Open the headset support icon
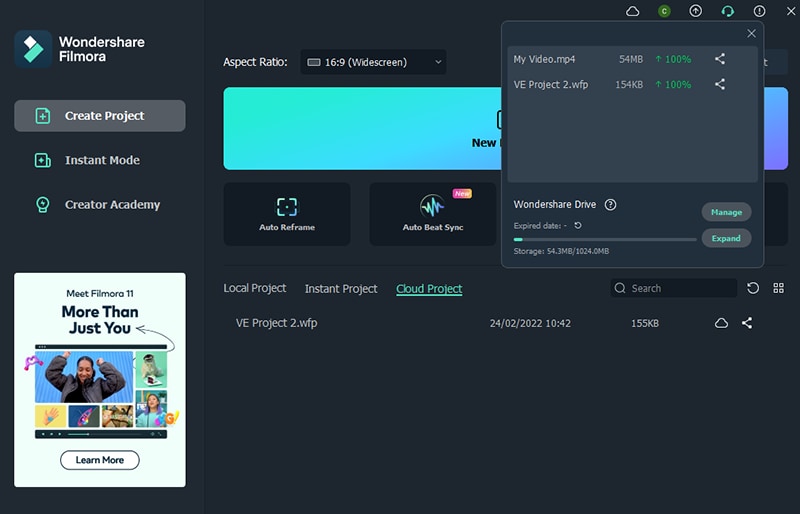800x514 pixels. 728,11
